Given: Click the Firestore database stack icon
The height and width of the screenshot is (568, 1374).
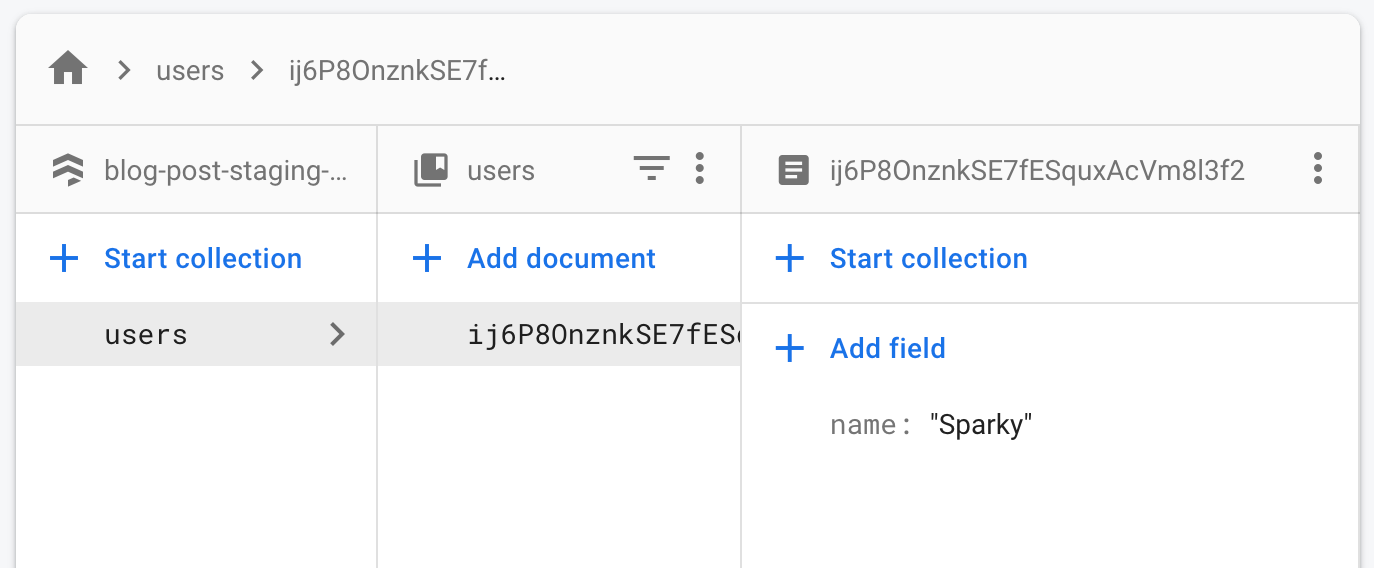Looking at the screenshot, I should [68, 170].
